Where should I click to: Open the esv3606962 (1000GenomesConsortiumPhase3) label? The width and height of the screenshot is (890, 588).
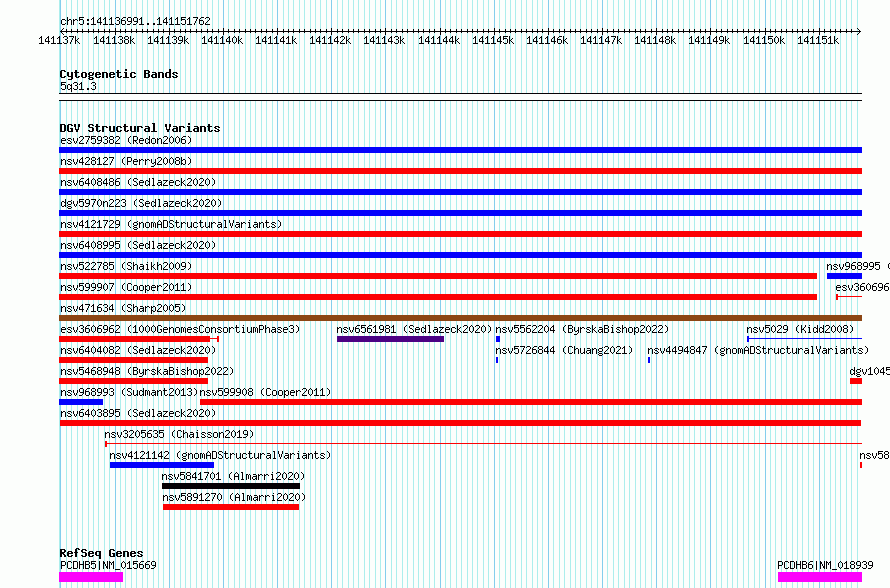pos(180,329)
